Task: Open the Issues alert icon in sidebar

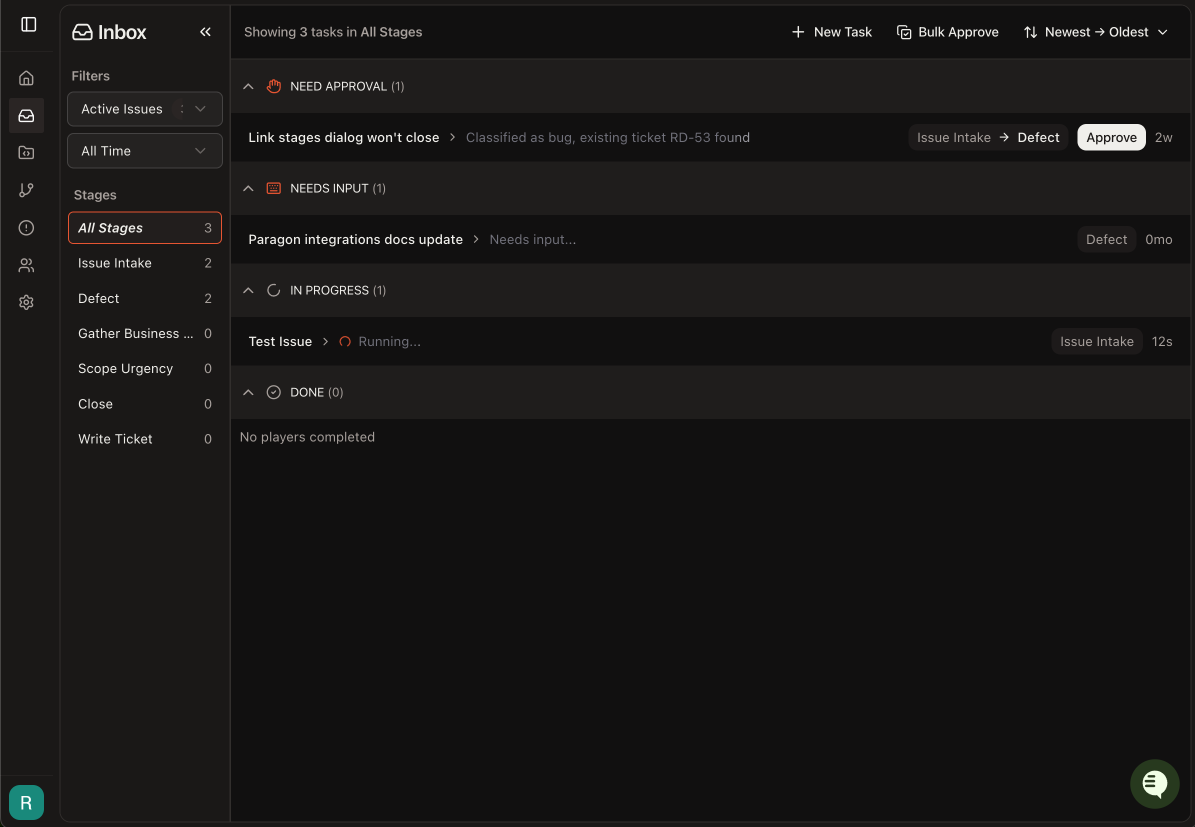Action: [x=26, y=227]
